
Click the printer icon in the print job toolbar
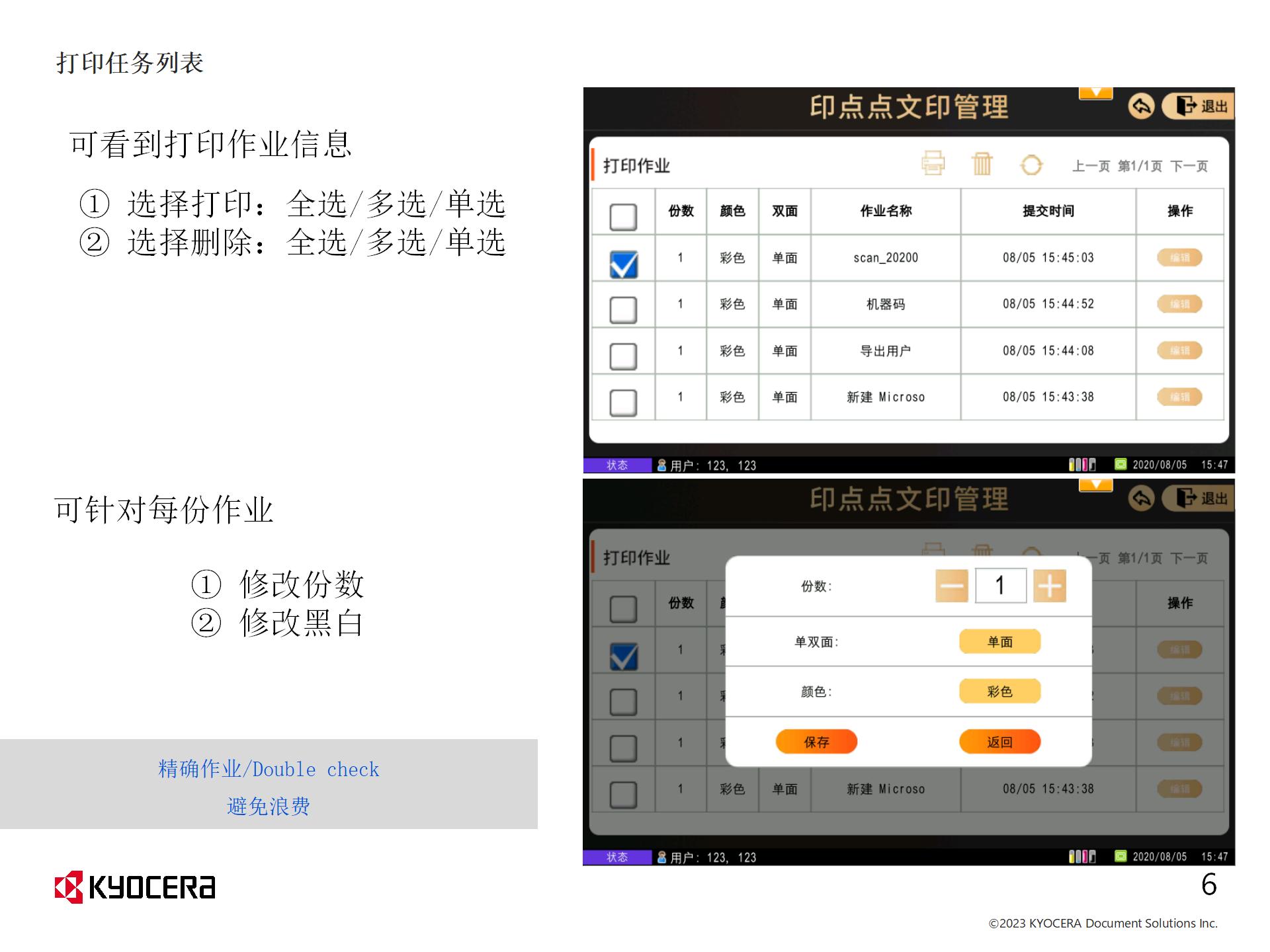click(933, 163)
